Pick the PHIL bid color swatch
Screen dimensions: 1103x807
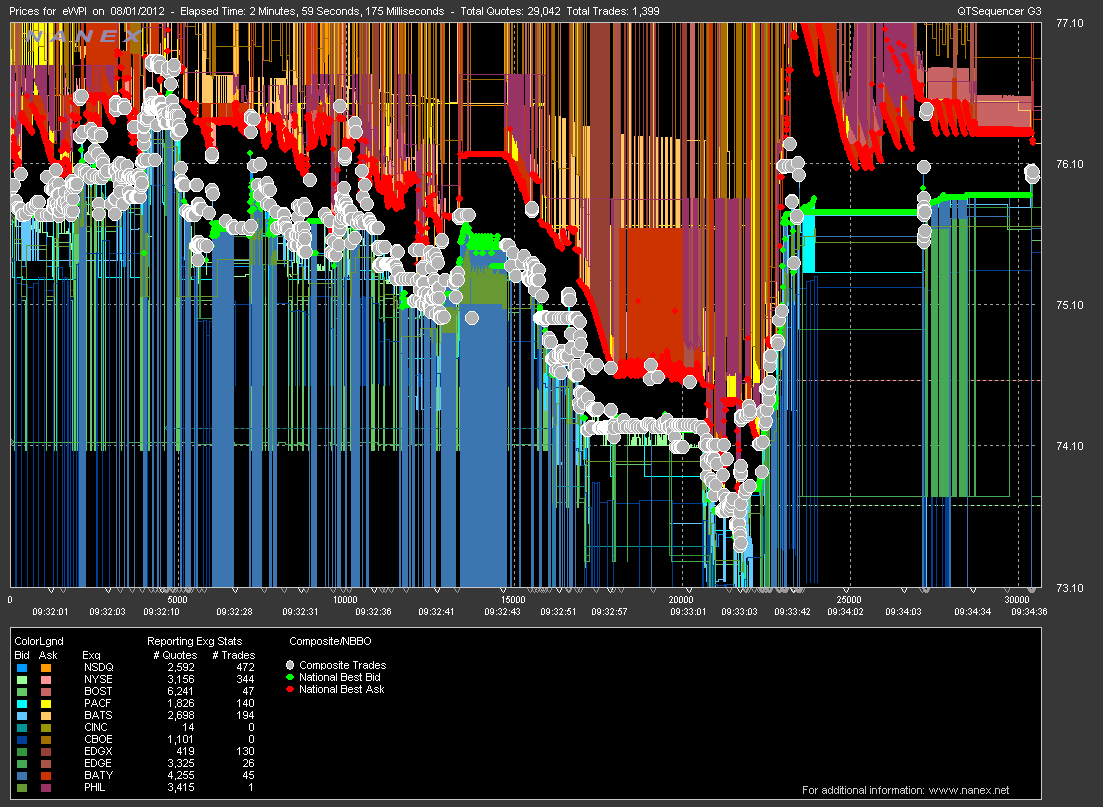pyautogui.click(x=22, y=787)
